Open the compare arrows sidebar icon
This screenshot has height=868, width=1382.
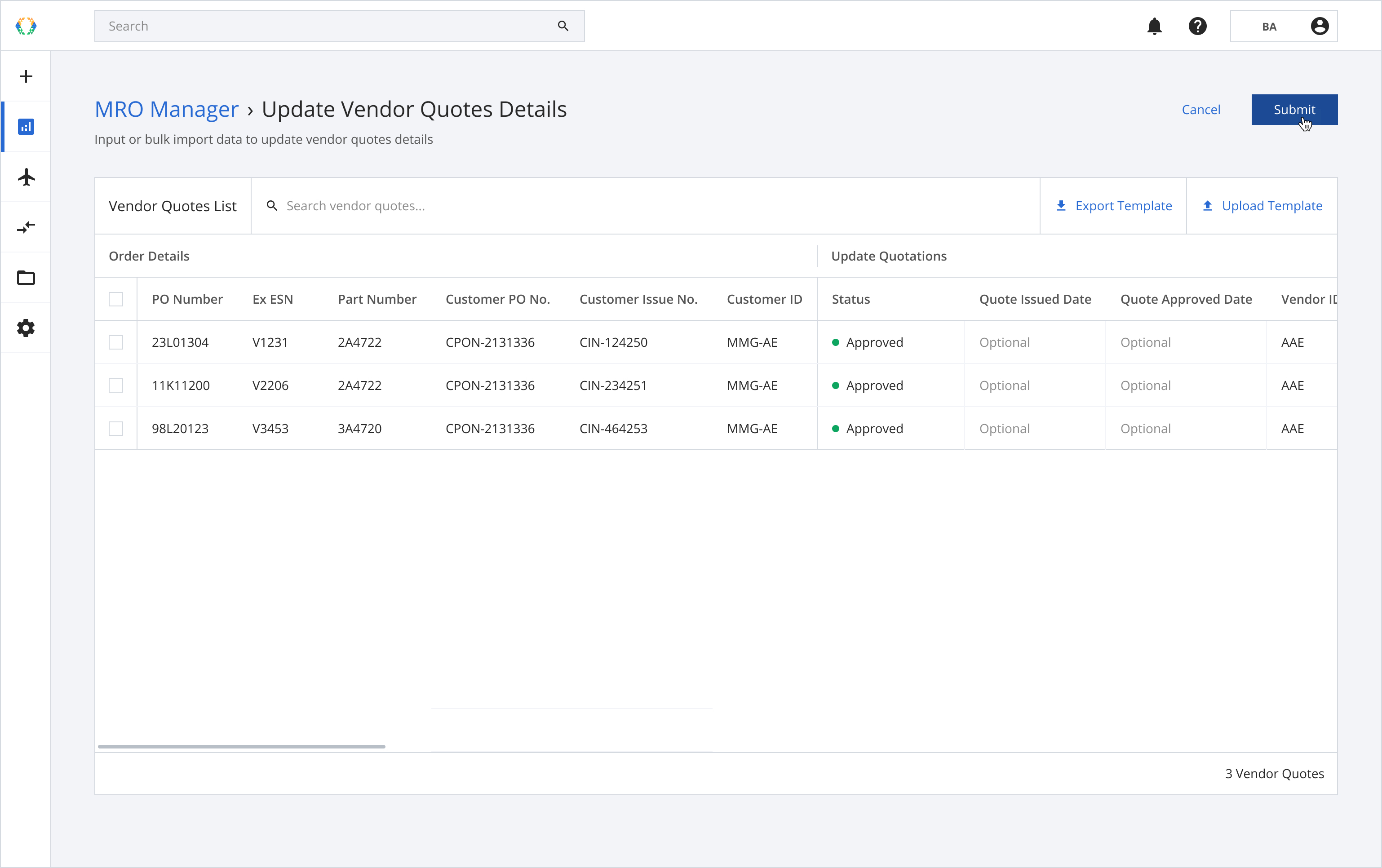pyautogui.click(x=26, y=227)
